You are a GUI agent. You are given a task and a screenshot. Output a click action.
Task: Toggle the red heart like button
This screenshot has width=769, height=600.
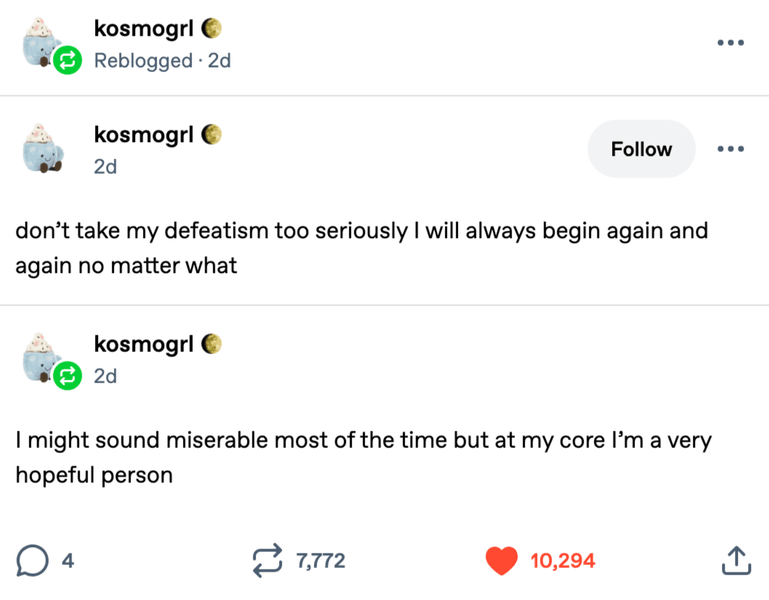click(501, 561)
